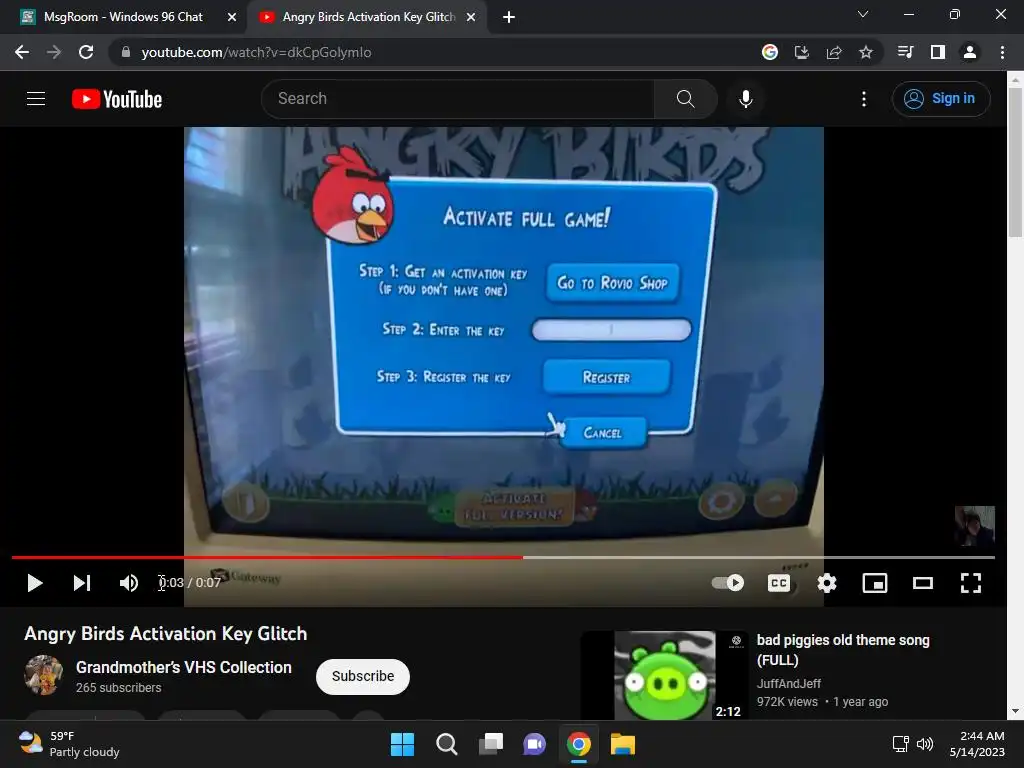This screenshot has height=768, width=1024.
Task: Switch to the MsgRoom - Windows 96 Chat tab
Action: tap(123, 17)
